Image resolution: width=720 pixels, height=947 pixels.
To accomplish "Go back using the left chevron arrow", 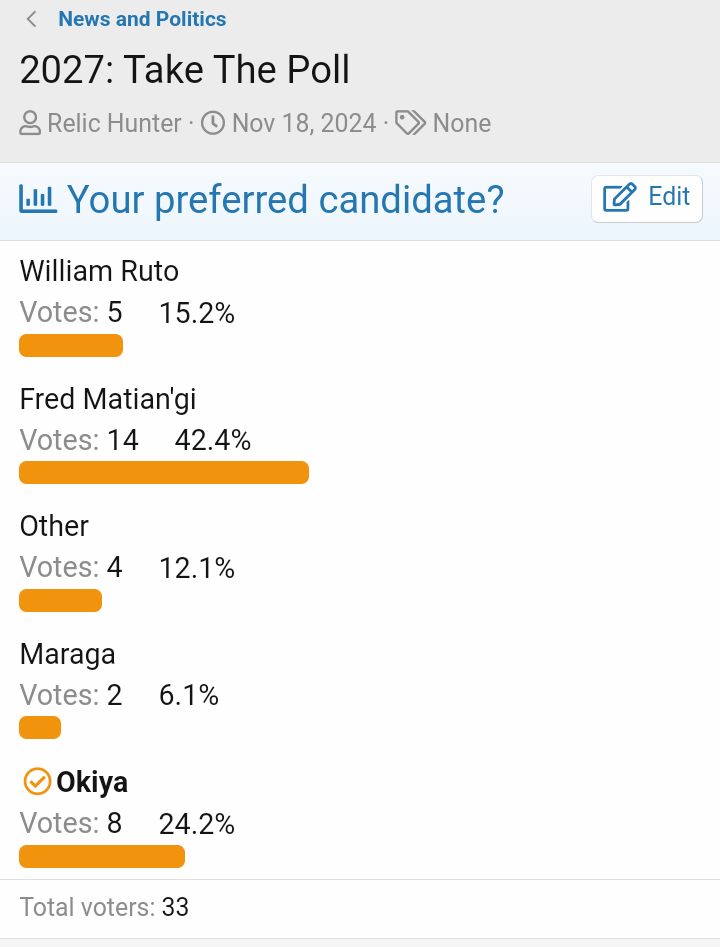I will 31,19.
